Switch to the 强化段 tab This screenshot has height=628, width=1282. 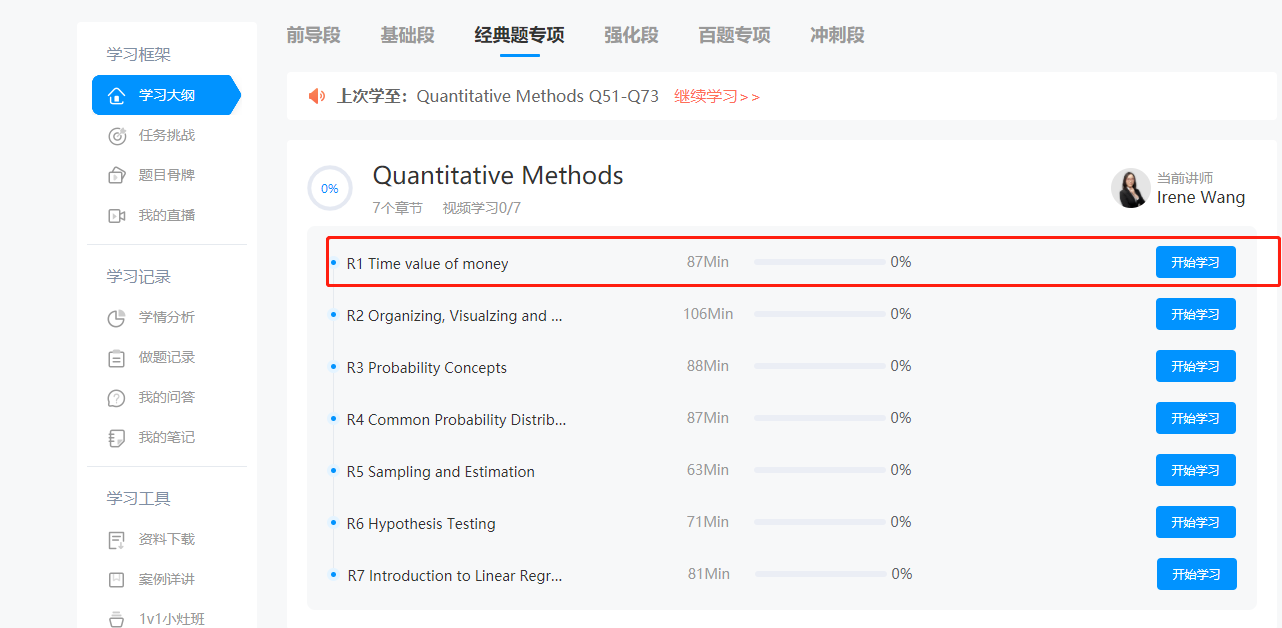coord(631,35)
